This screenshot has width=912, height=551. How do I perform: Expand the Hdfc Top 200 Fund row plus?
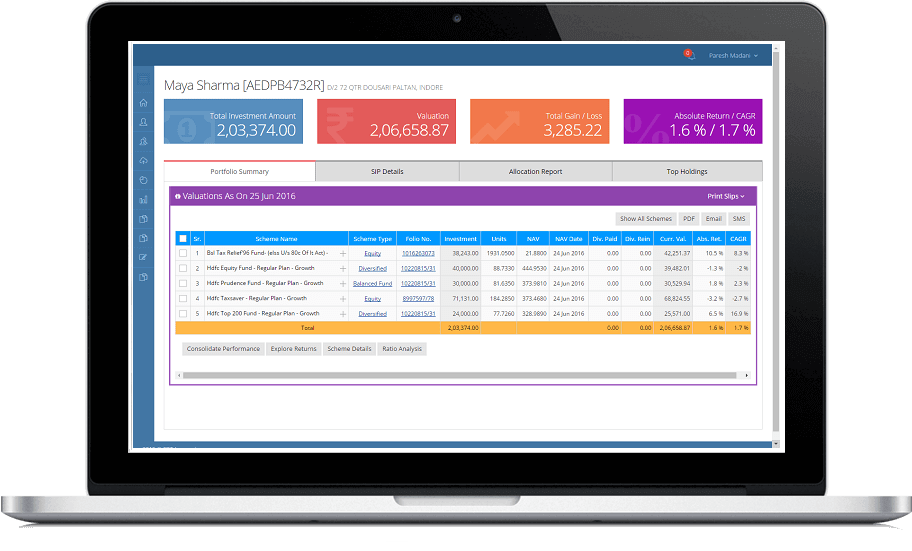tap(342, 314)
